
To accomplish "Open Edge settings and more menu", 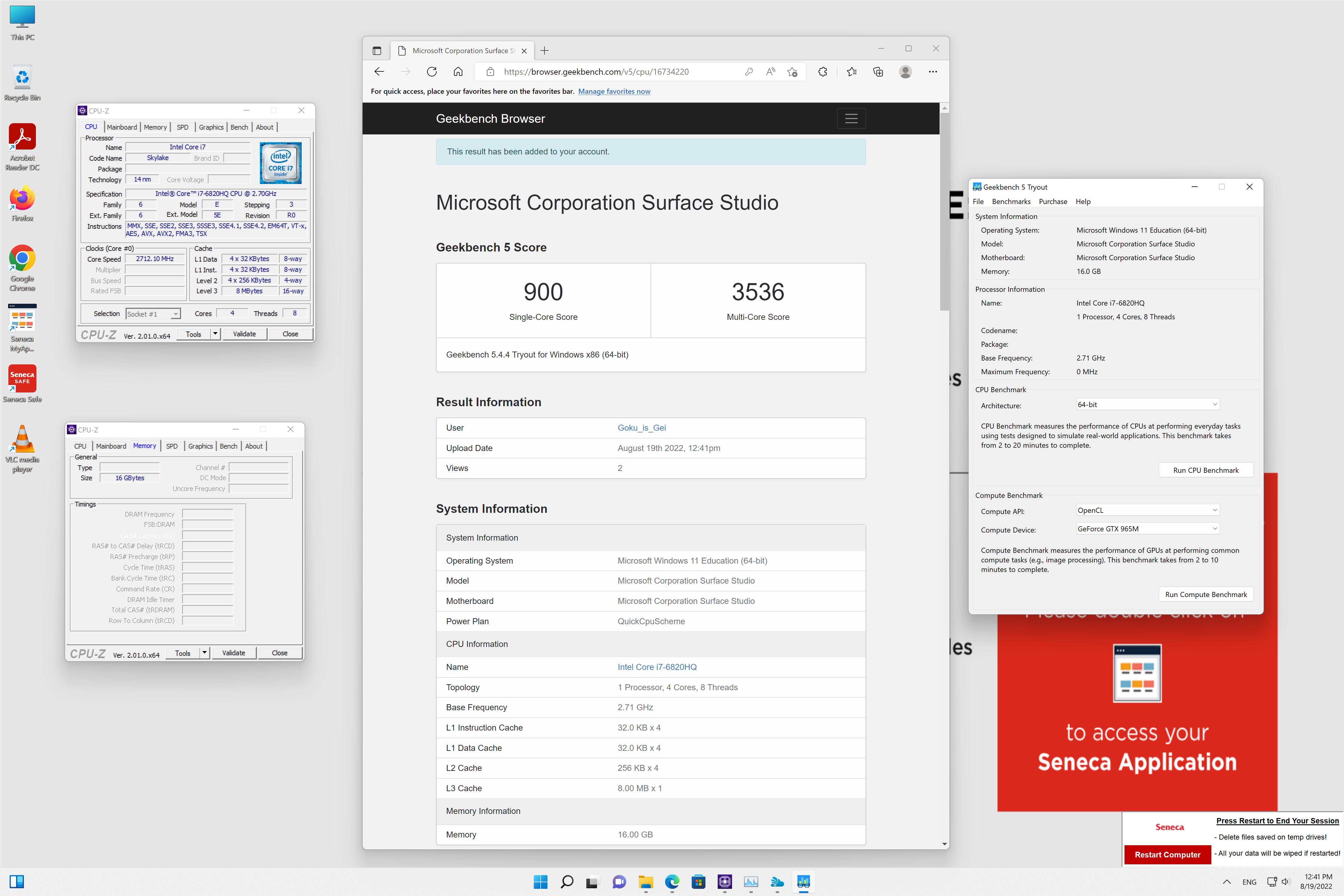I will (933, 71).
